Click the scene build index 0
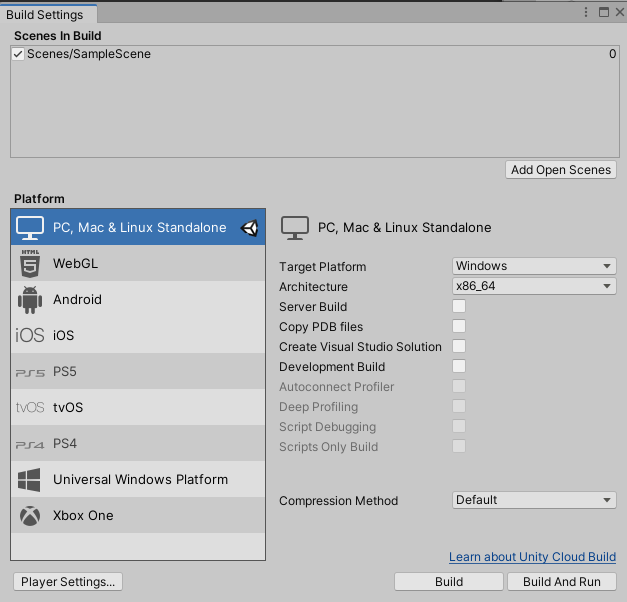Screen dimensions: 627x602 (x=613, y=54)
